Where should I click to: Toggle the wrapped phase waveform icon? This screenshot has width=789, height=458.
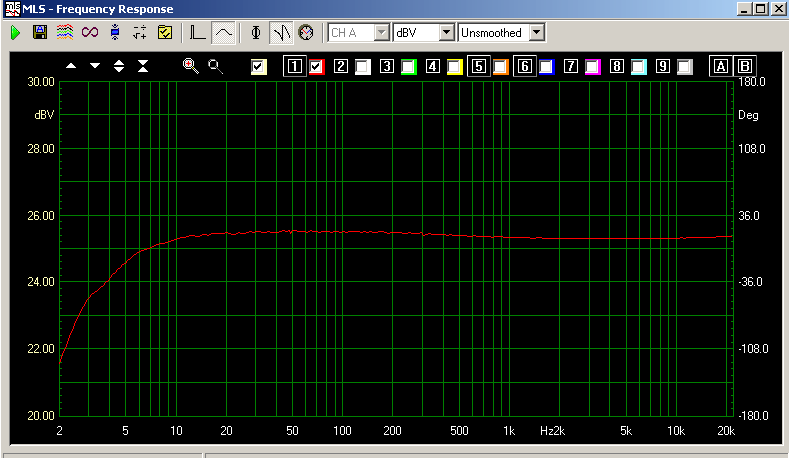point(281,33)
